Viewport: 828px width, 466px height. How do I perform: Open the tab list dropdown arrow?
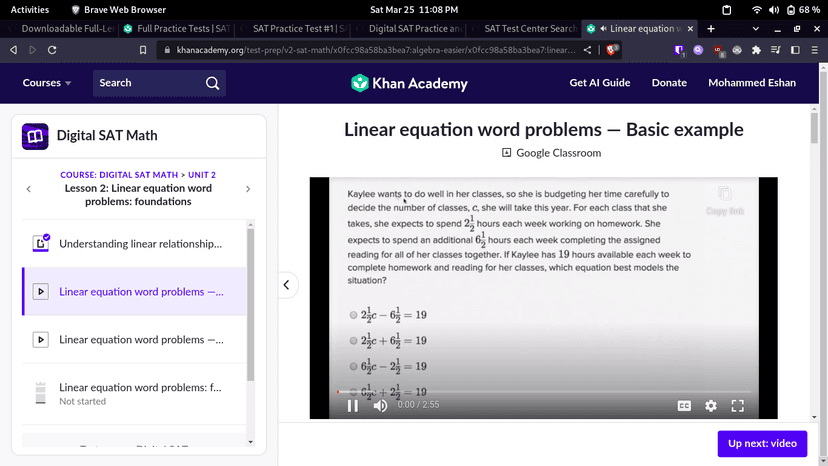point(756,29)
